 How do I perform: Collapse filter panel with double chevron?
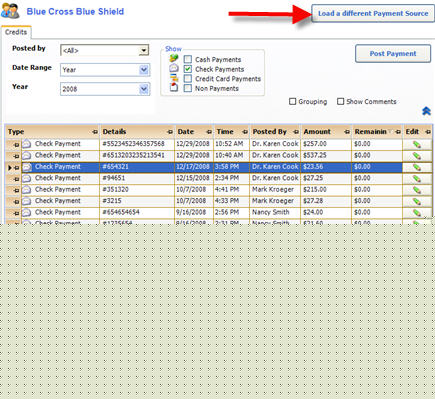(x=426, y=111)
